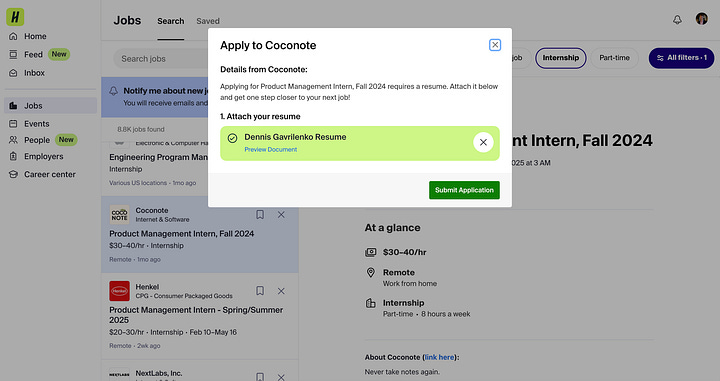This screenshot has width=720, height=381.
Task: Click the Career center graduation cap icon
Action: [13, 174]
